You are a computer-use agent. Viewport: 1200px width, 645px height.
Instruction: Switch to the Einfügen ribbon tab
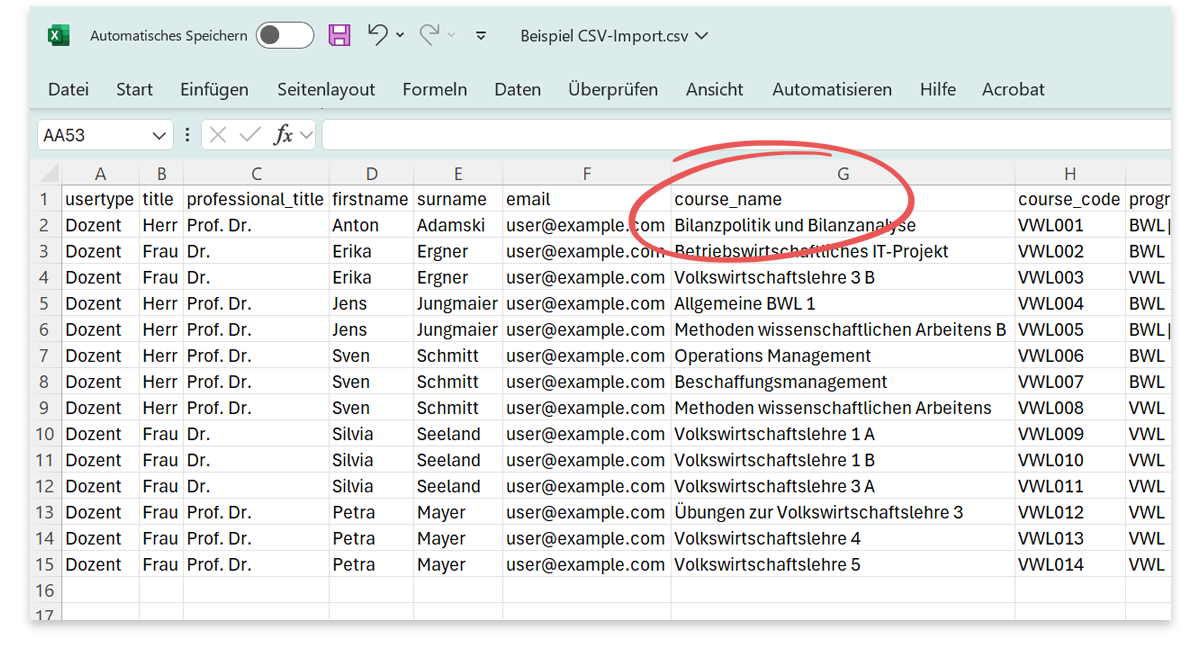pyautogui.click(x=214, y=89)
